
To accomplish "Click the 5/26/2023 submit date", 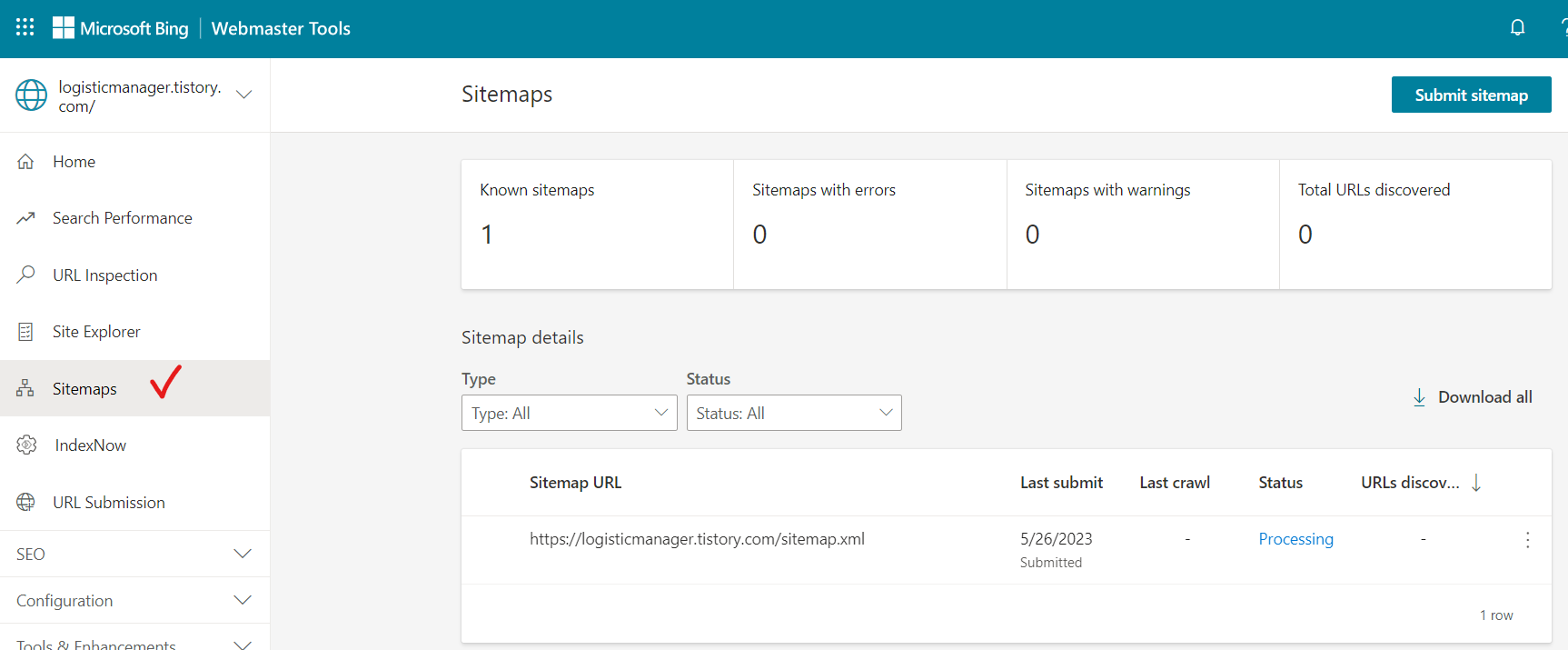I will pos(1056,539).
